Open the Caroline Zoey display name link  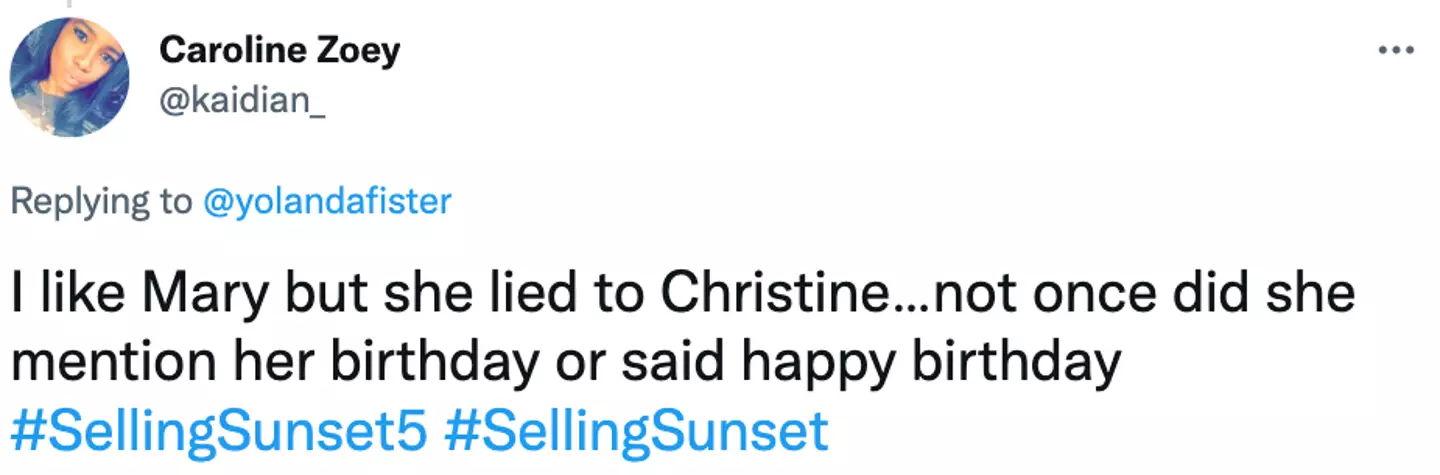[279, 50]
